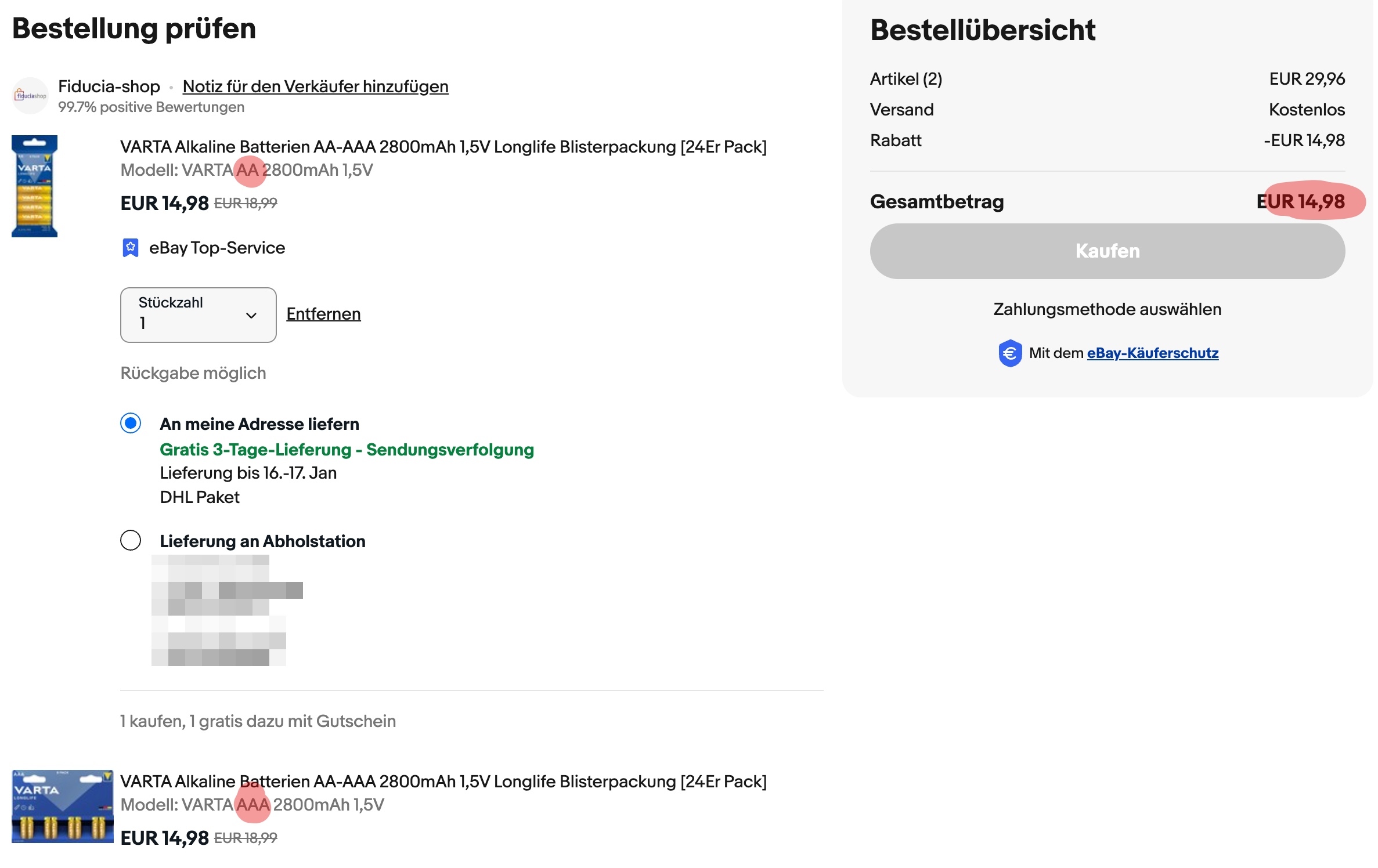Click the VARTA AA battery pack thumbnail

[34, 186]
